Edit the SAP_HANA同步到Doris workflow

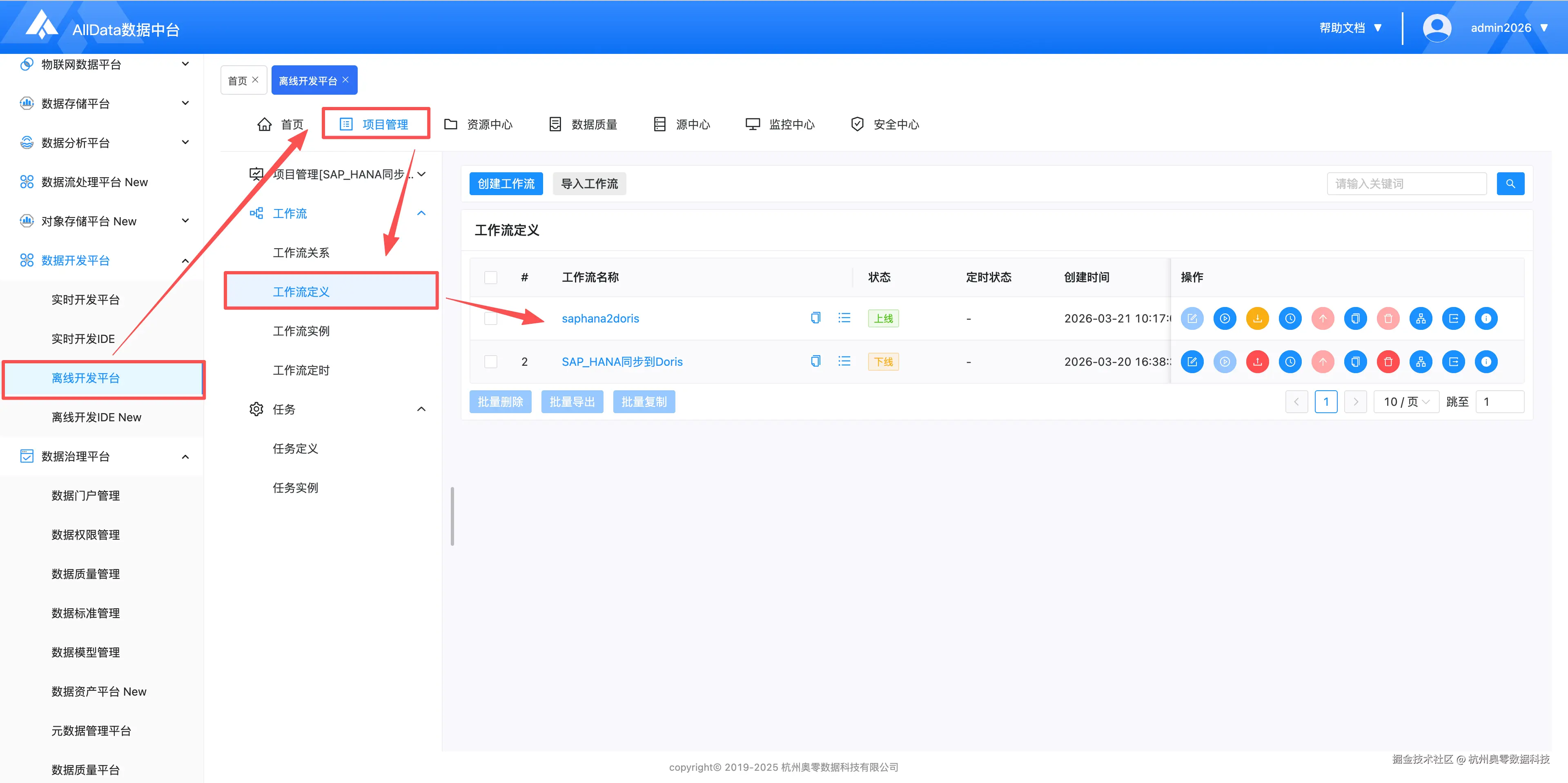point(1192,362)
